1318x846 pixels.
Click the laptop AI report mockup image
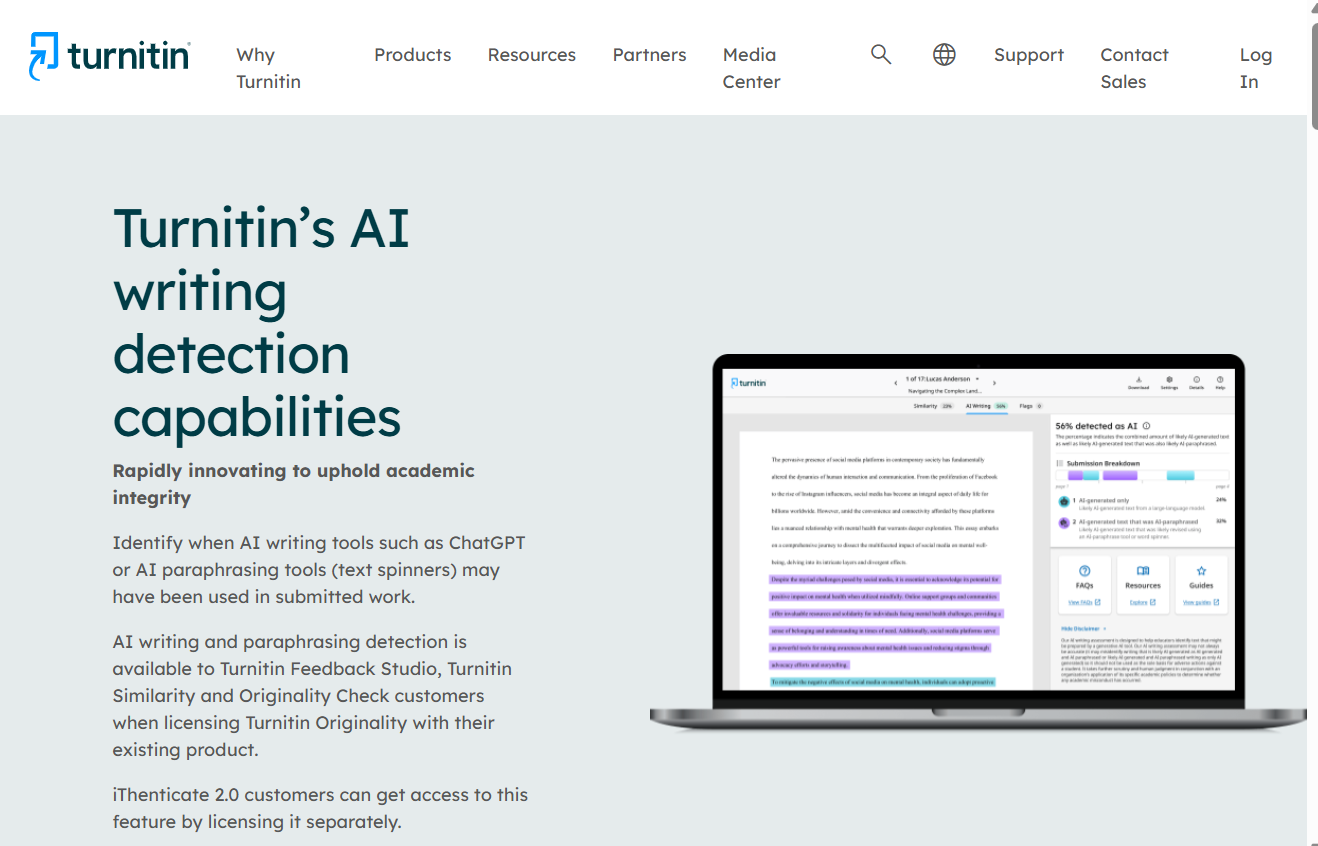point(978,543)
